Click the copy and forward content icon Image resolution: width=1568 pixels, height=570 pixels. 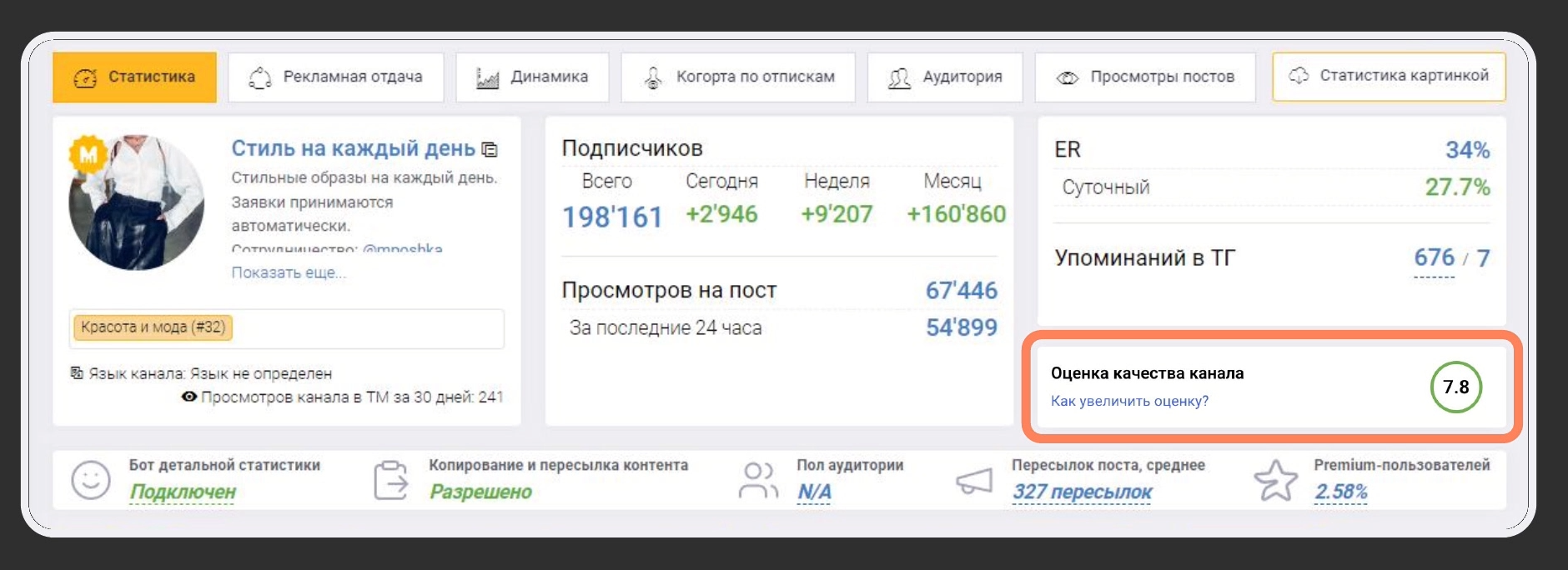click(x=390, y=481)
